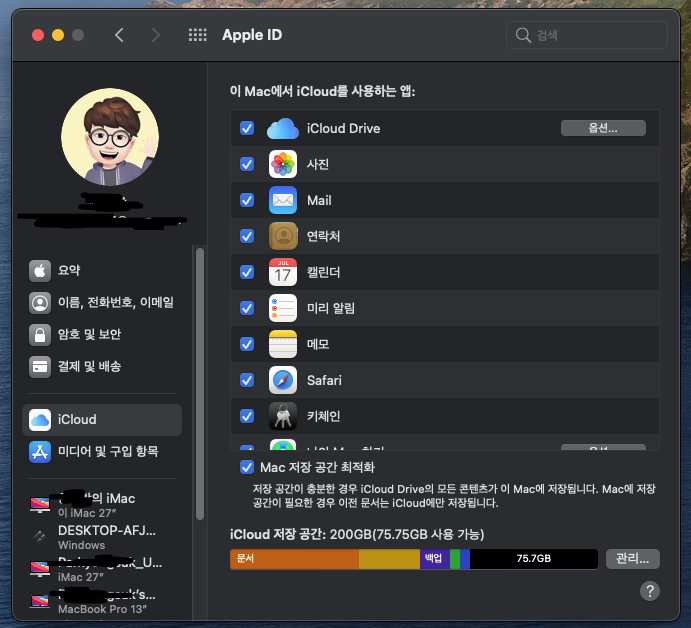Viewport: 691px width, 628px height.
Task: Click the iCloud Drive label text
Action: pos(343,128)
